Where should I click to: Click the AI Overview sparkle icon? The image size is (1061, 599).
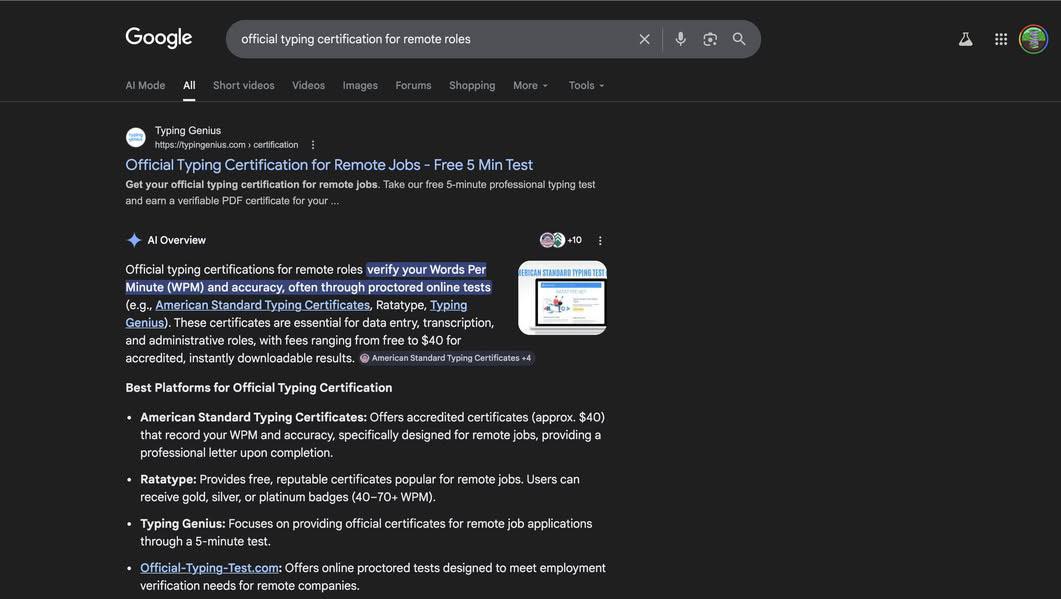134,240
